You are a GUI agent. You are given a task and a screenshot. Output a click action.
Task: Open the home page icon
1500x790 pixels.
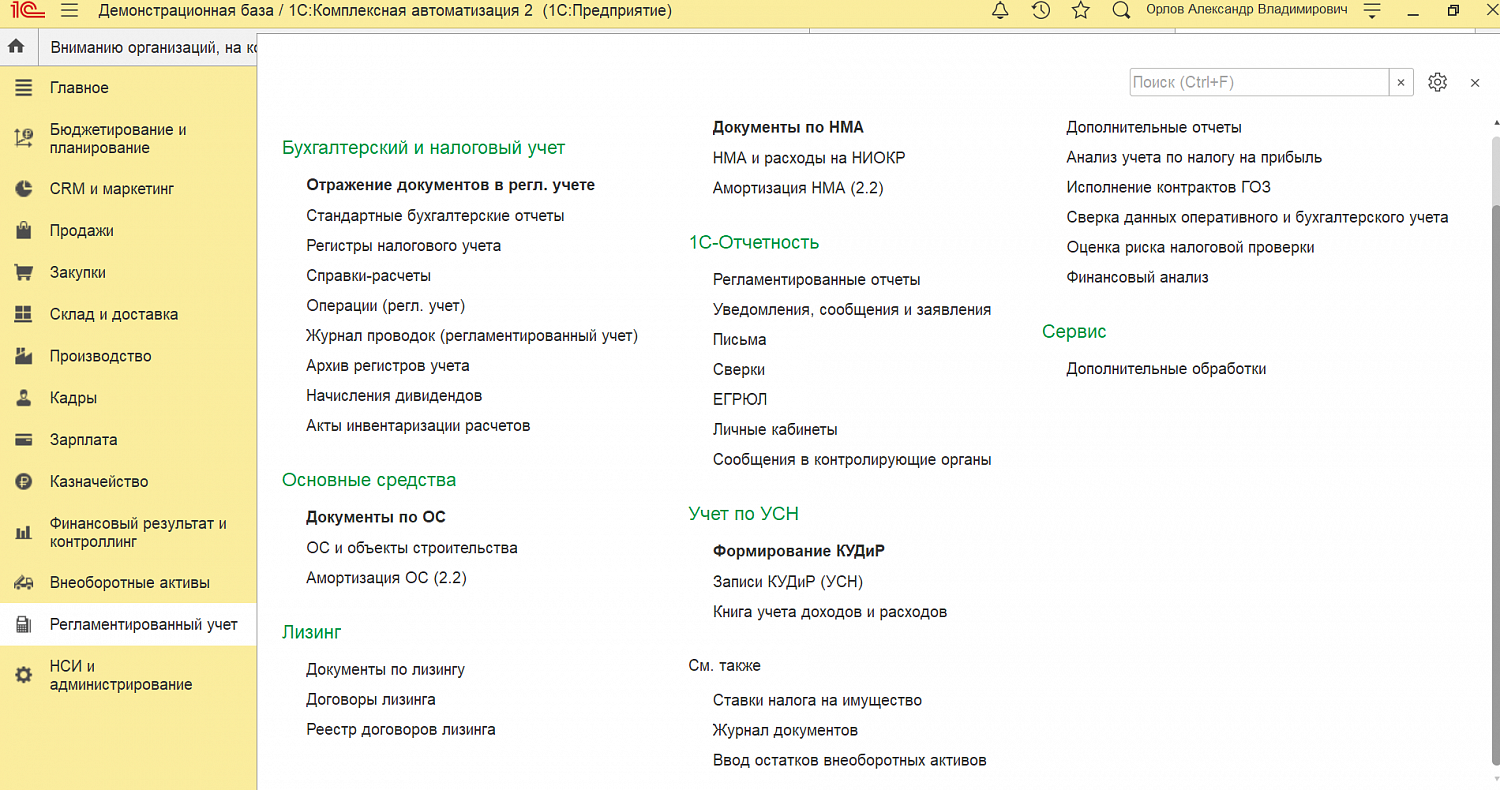coord(16,47)
